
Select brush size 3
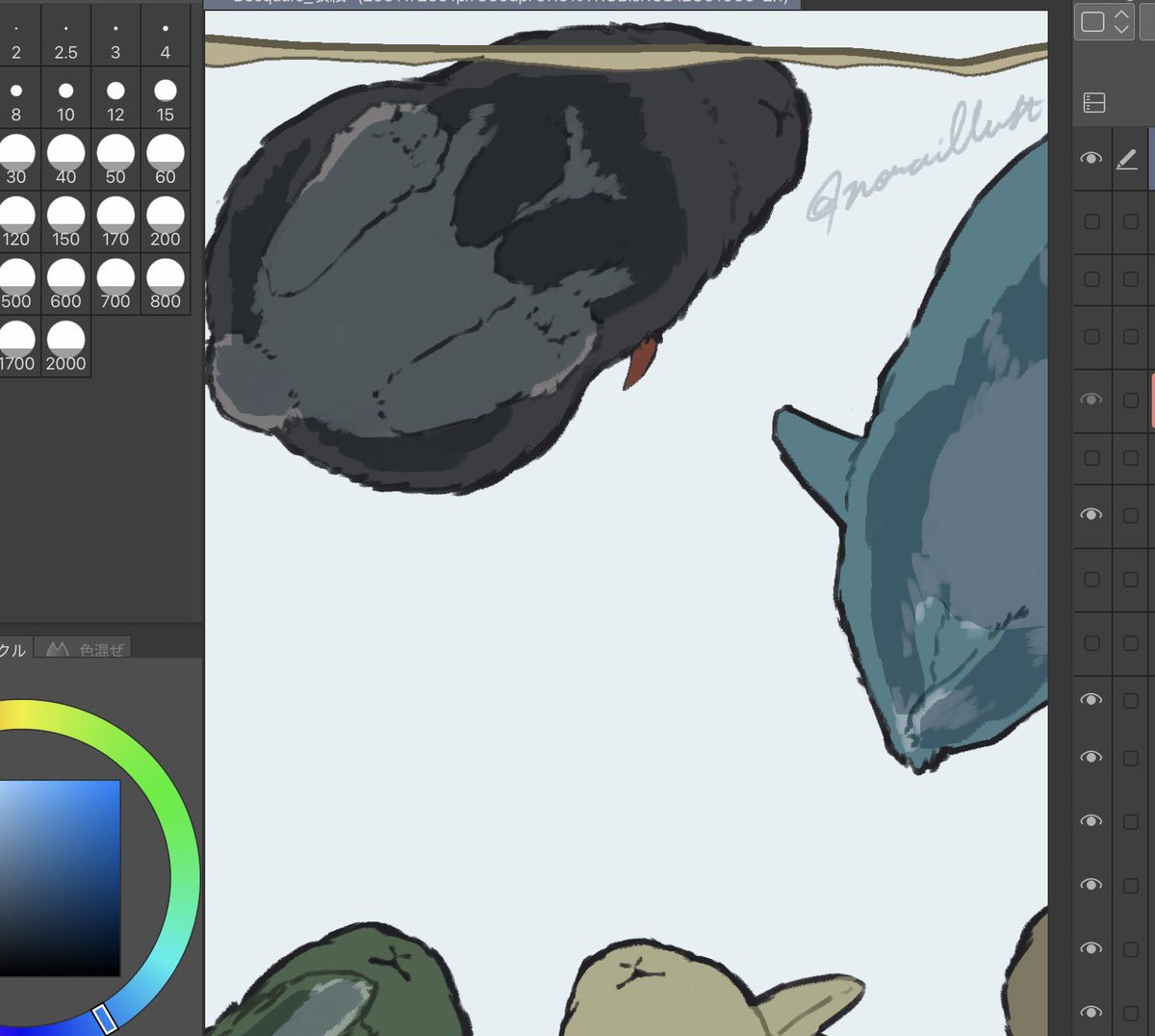[x=115, y=36]
